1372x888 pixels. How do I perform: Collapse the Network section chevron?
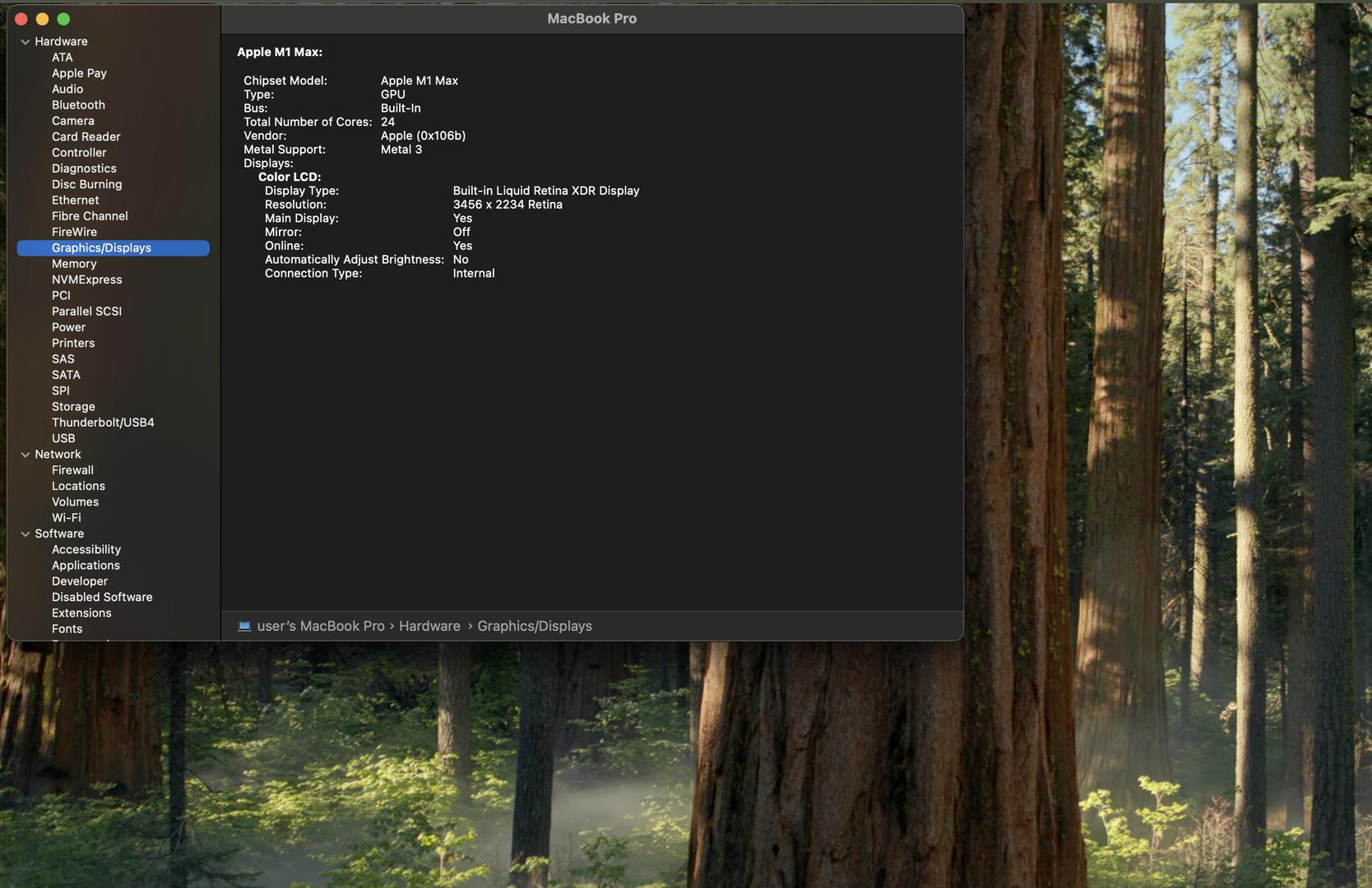tap(25, 455)
